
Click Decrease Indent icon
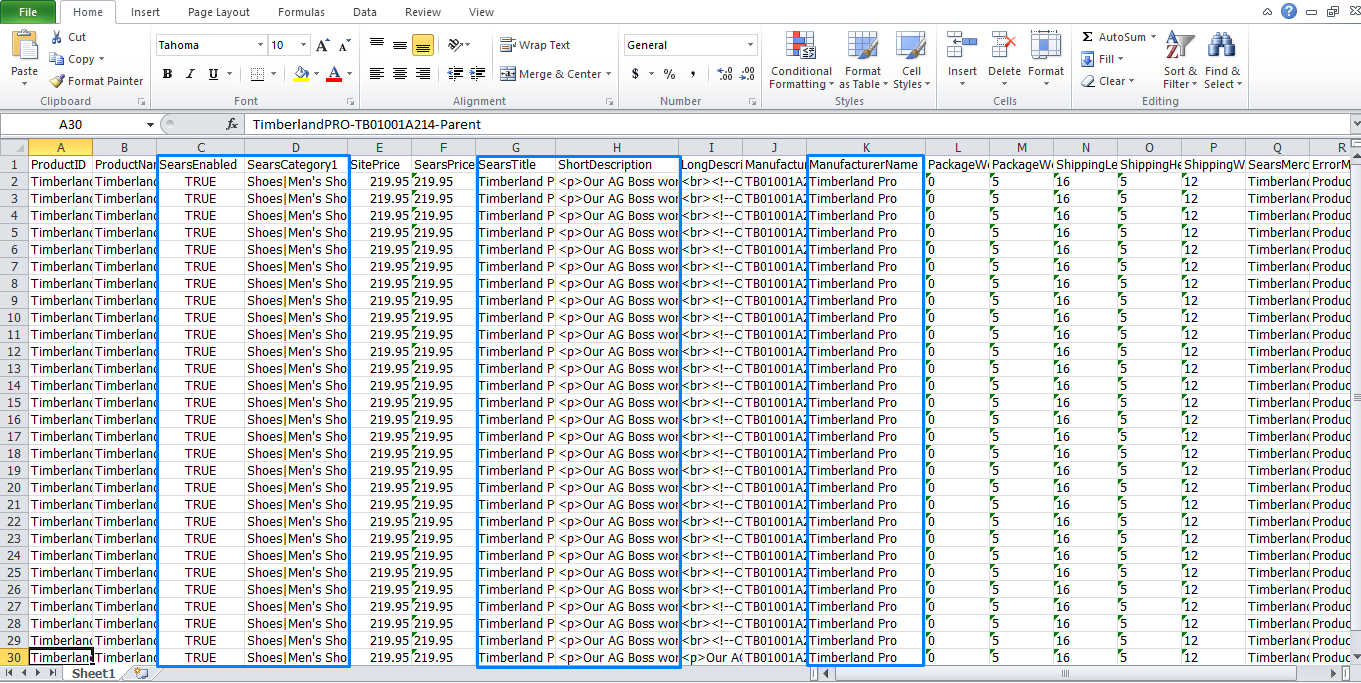pyautogui.click(x=456, y=74)
